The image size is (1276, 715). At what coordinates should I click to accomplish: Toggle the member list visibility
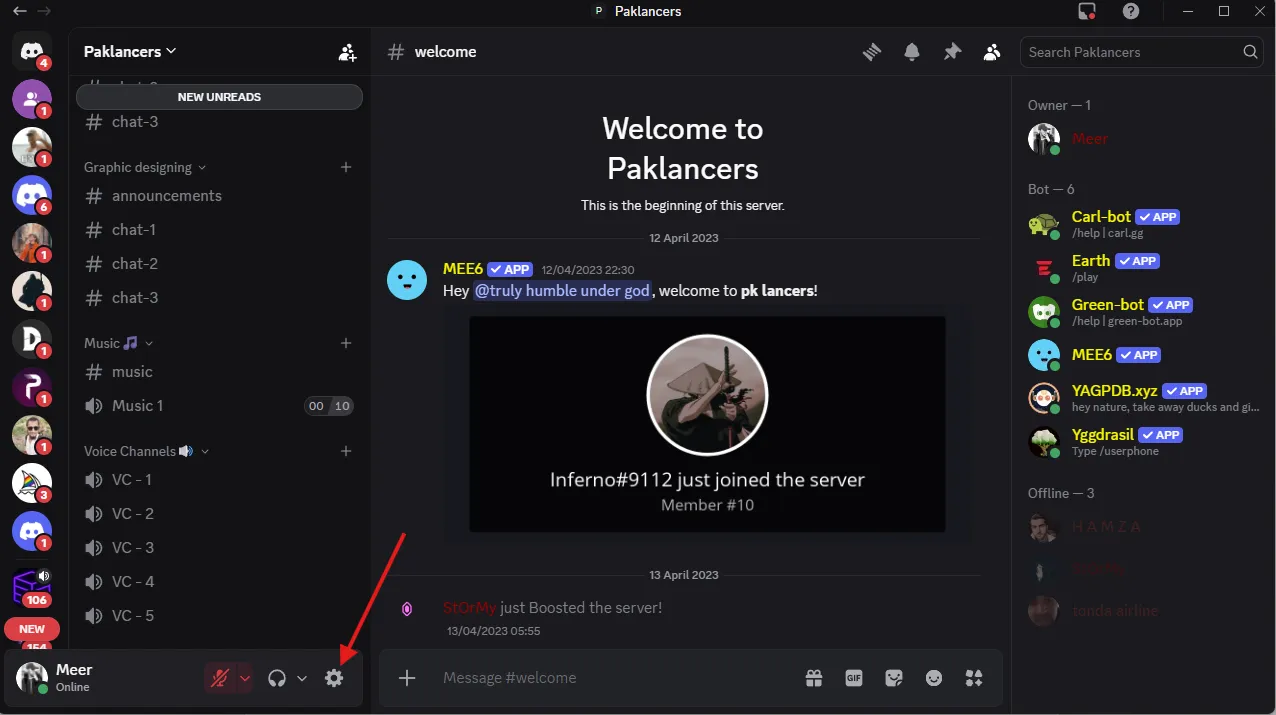[x=992, y=52]
